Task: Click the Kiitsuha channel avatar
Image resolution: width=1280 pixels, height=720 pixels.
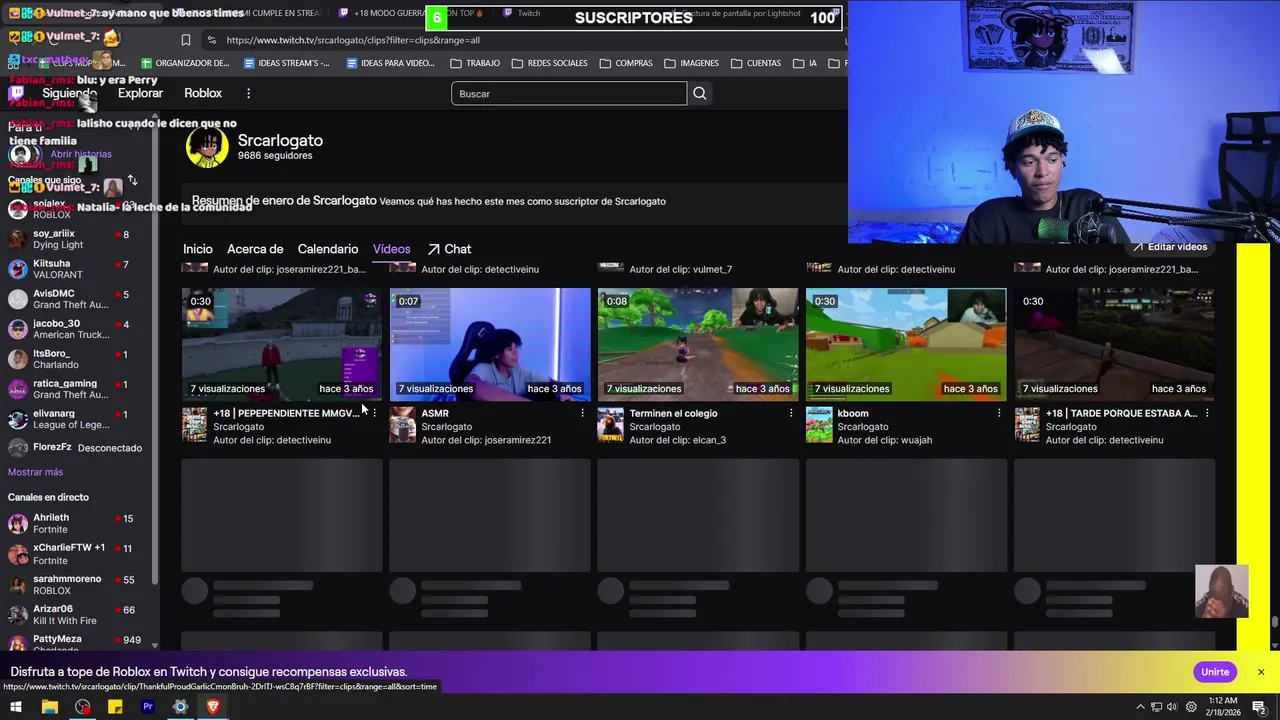Action: click(x=18, y=269)
